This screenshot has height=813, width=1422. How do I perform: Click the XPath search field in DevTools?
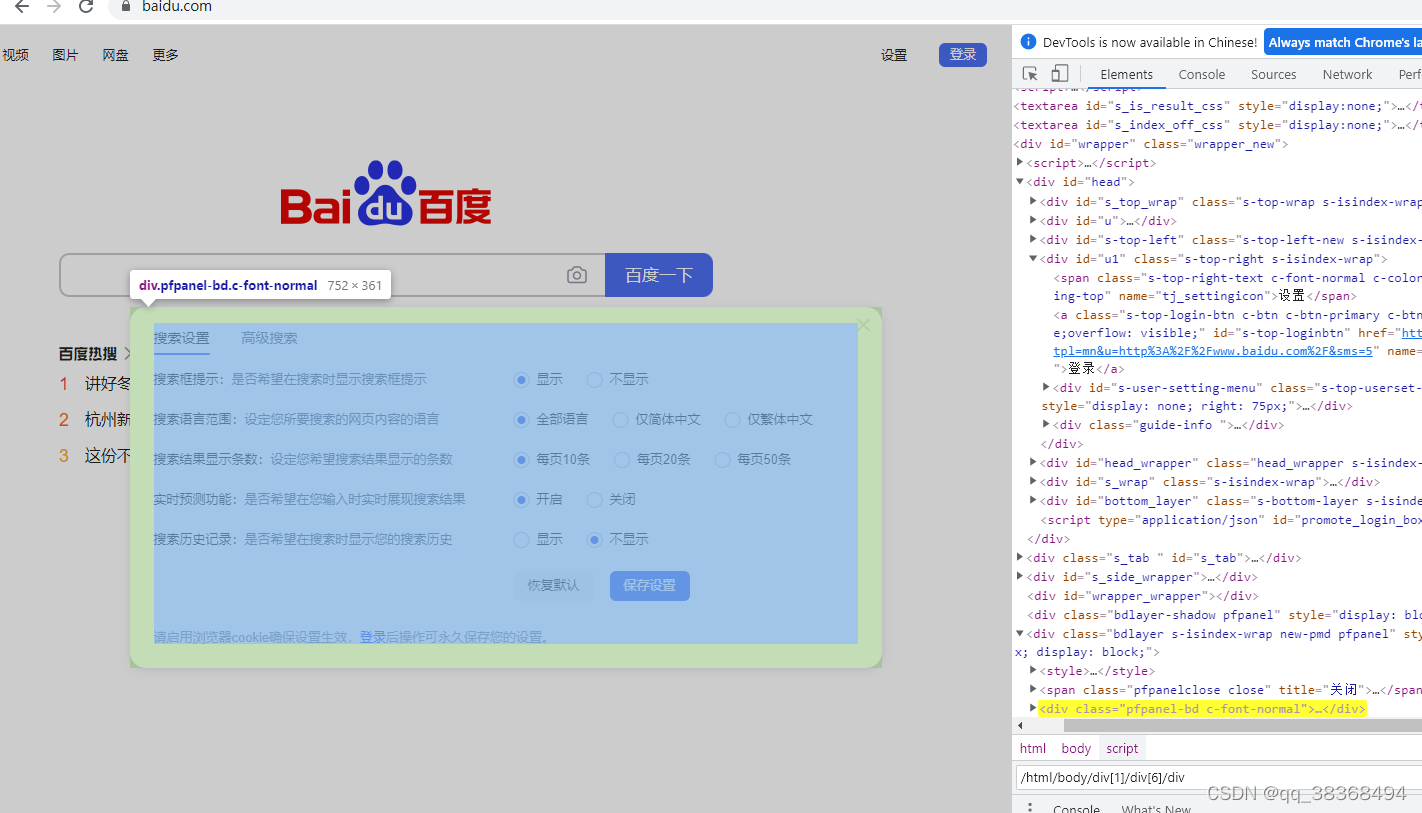[x=1219, y=777]
